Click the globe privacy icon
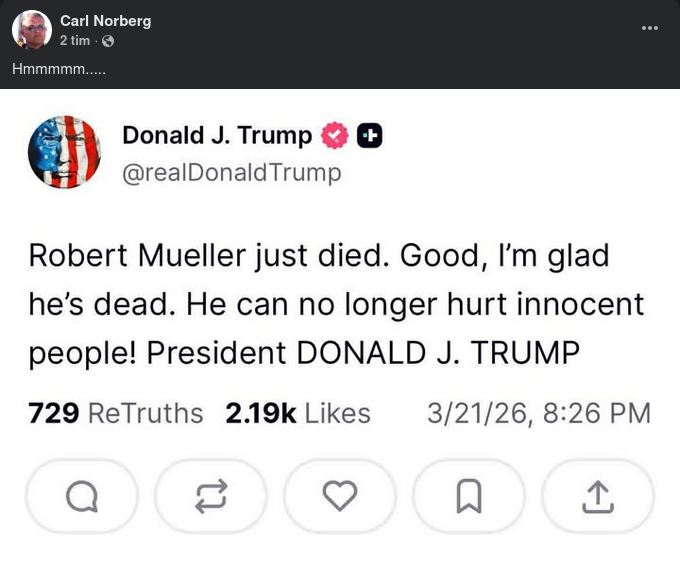The height and width of the screenshot is (564, 680). pyautogui.click(x=108, y=41)
